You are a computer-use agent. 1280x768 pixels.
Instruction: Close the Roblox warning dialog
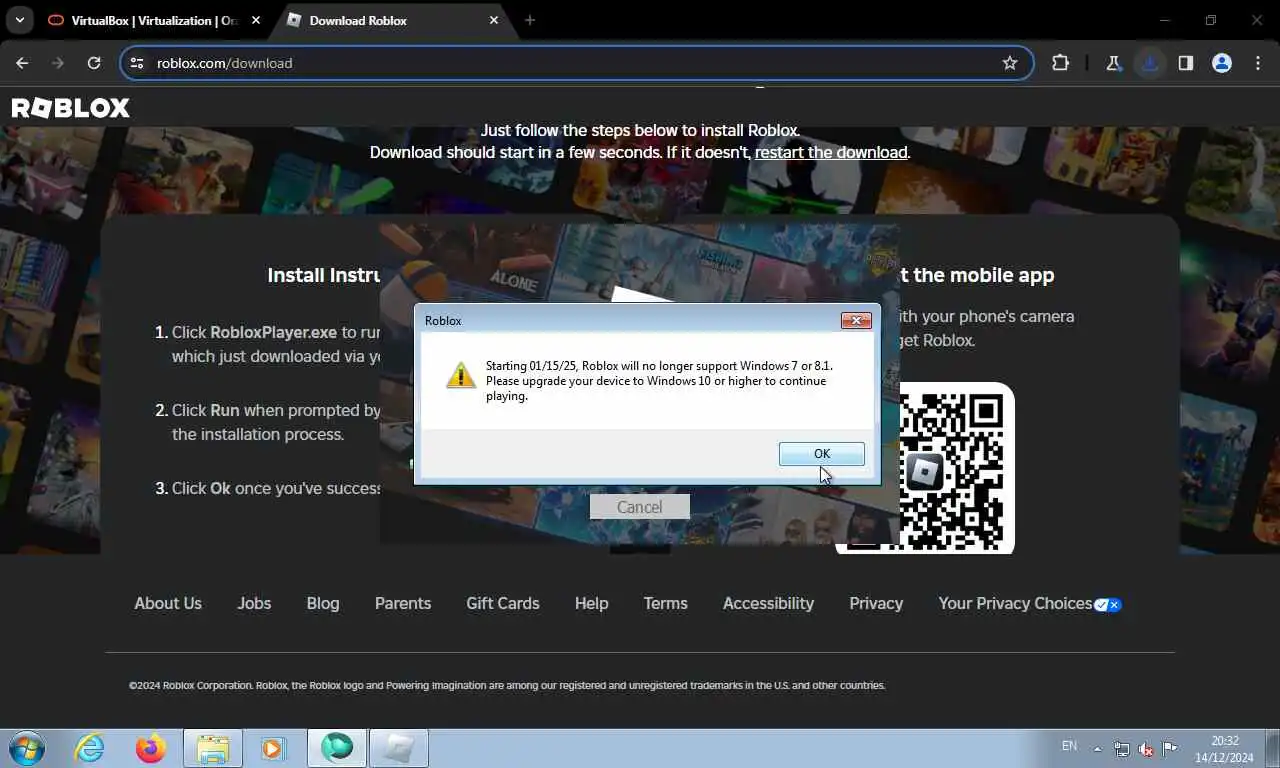pyautogui.click(x=856, y=320)
